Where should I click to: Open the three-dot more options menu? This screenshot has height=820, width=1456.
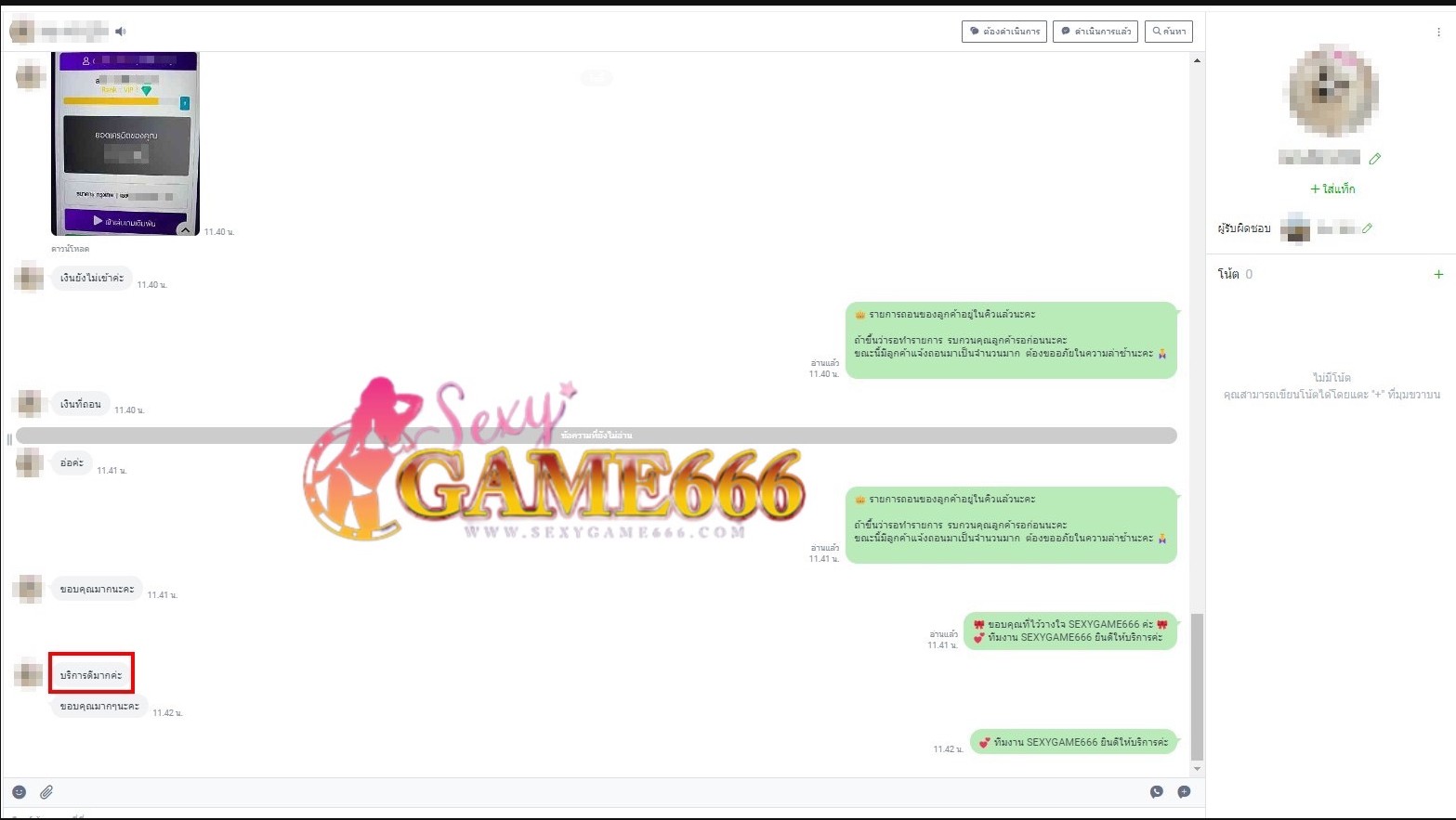1438,32
